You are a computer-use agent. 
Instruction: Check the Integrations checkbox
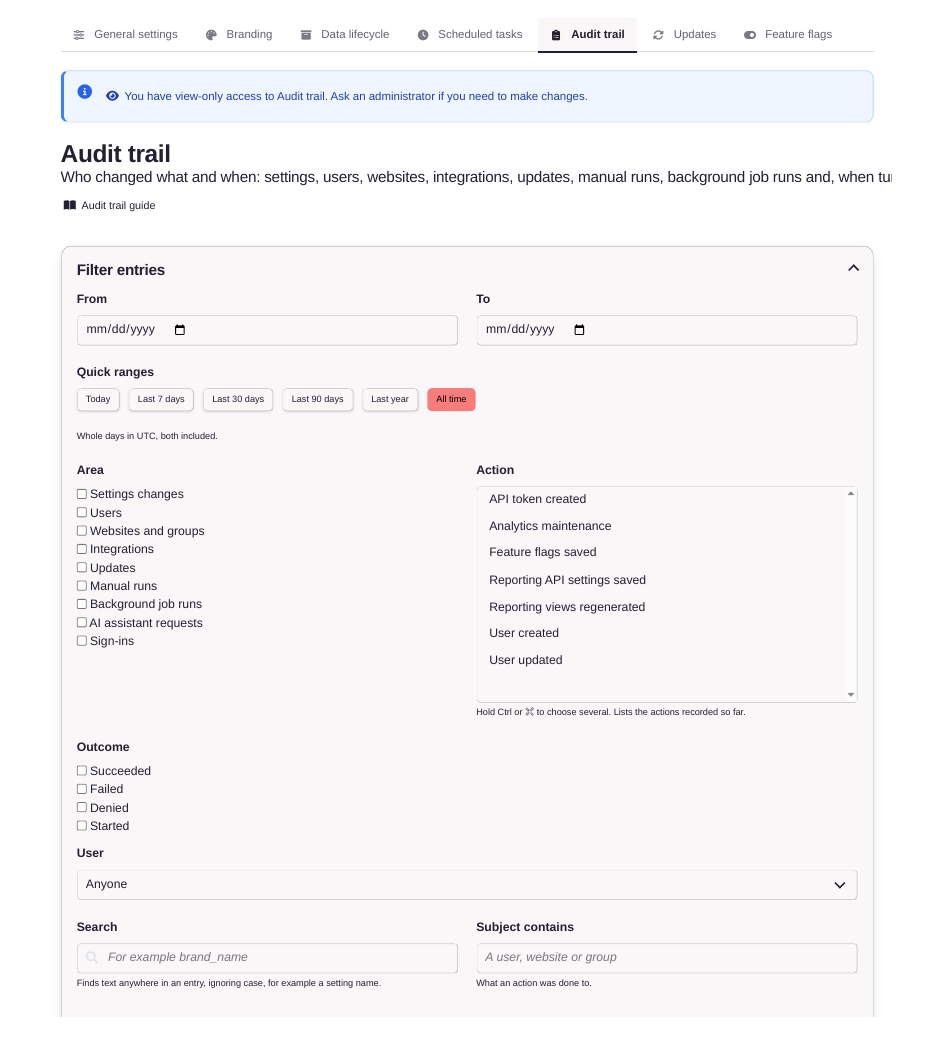click(x=82, y=549)
